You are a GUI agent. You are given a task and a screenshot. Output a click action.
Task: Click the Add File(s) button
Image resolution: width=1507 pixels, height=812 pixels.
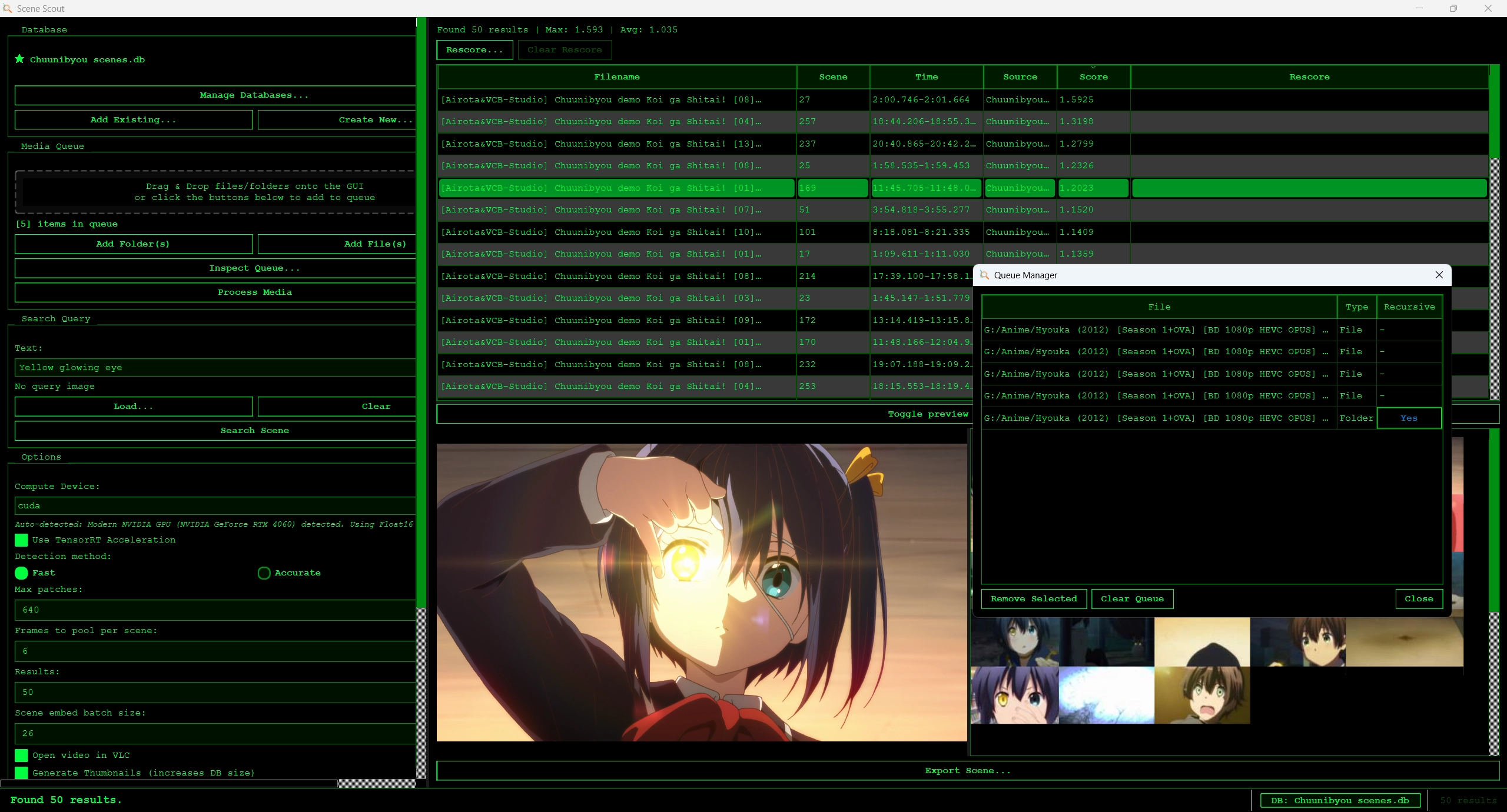coord(337,244)
